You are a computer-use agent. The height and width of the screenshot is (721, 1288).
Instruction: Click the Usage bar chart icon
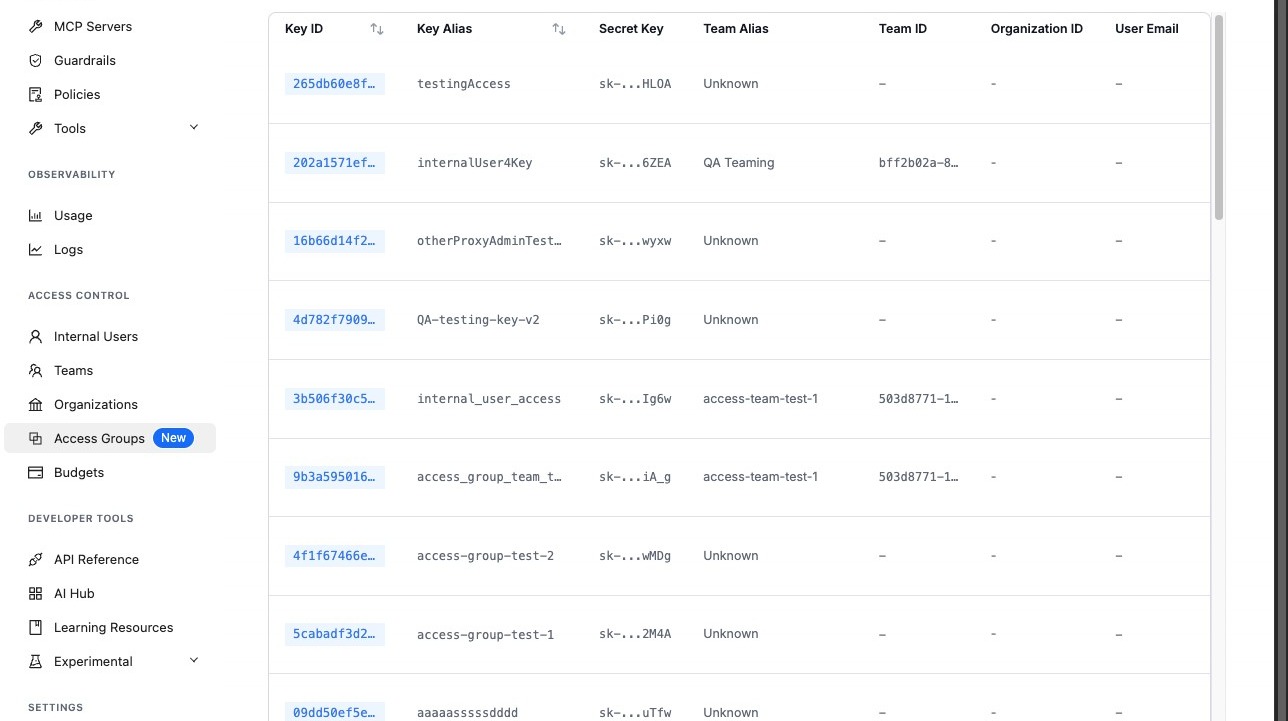pos(36,216)
